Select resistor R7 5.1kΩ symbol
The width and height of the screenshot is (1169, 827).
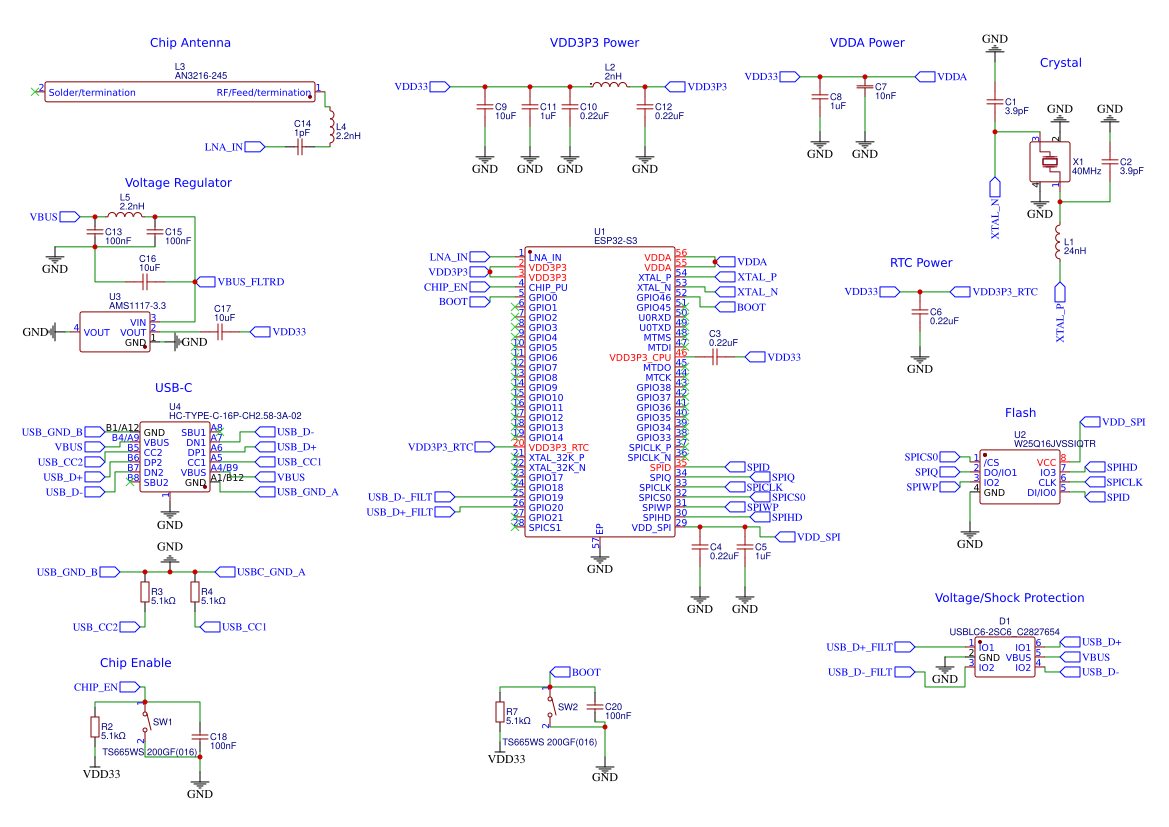(x=500, y=712)
